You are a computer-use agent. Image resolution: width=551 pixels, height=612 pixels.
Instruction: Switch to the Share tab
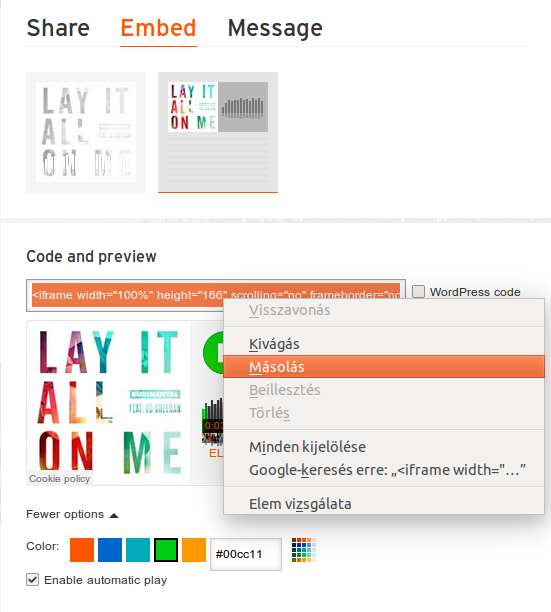[58, 28]
